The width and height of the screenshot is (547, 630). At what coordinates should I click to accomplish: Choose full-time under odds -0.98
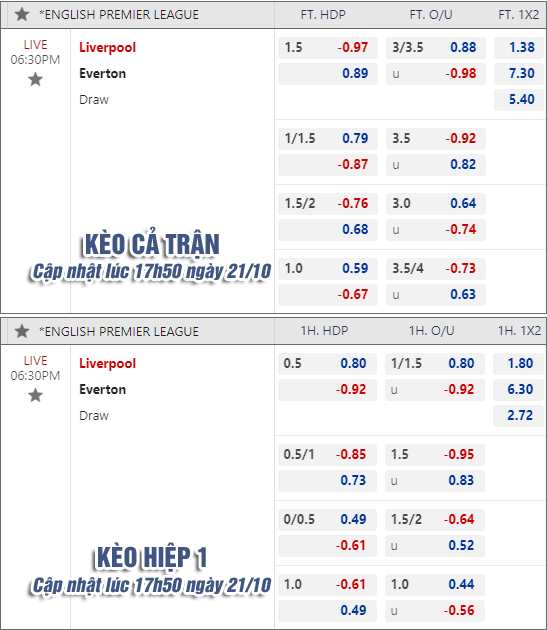click(x=435, y=74)
